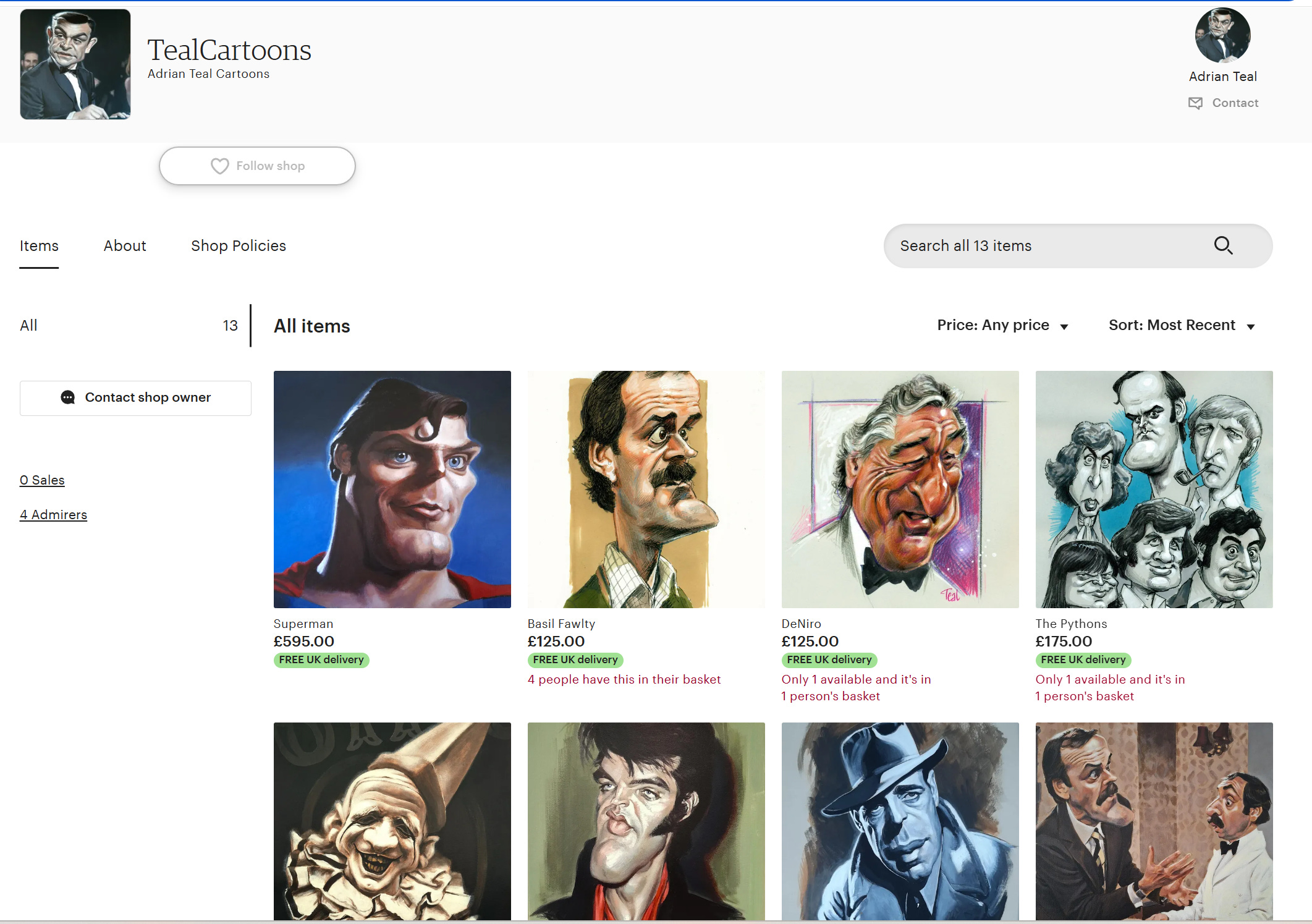
Task: Open the Sort: Most Recent dropdown
Action: coord(1182,326)
